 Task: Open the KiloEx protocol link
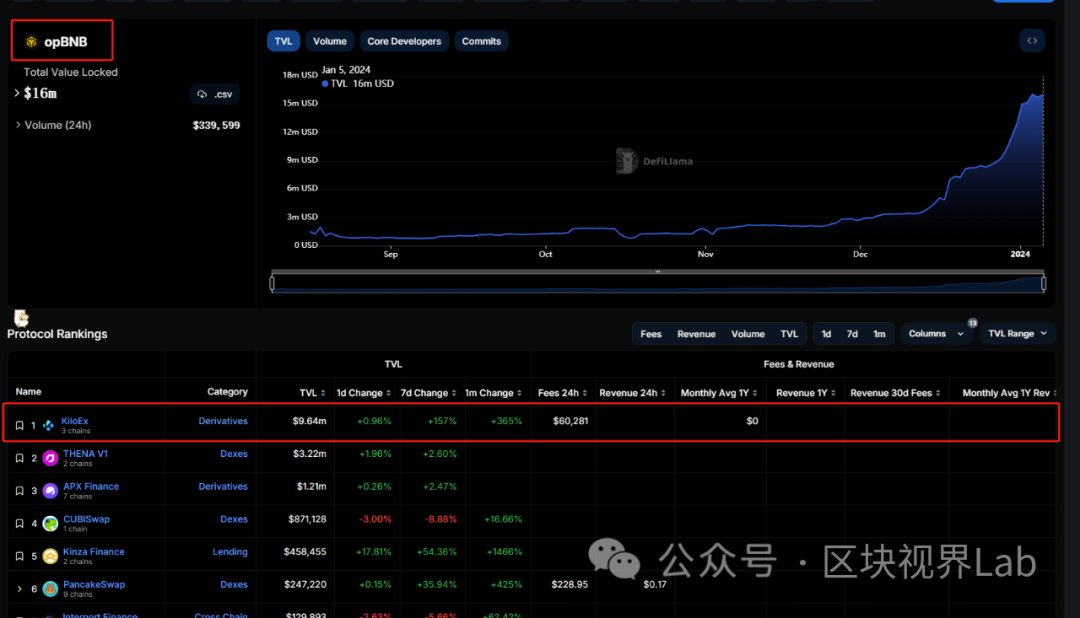[x=74, y=421]
